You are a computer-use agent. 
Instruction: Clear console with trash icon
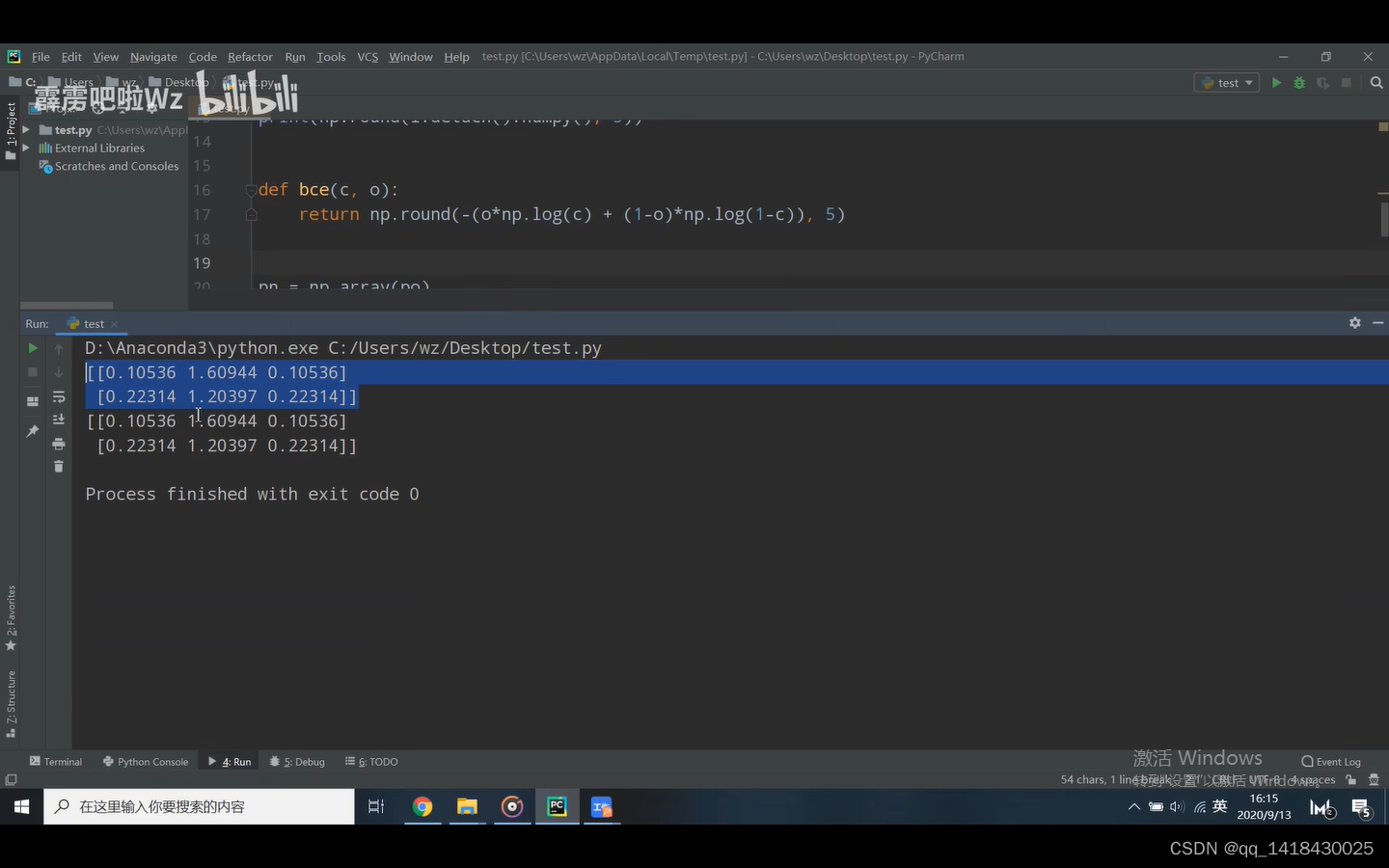click(59, 467)
